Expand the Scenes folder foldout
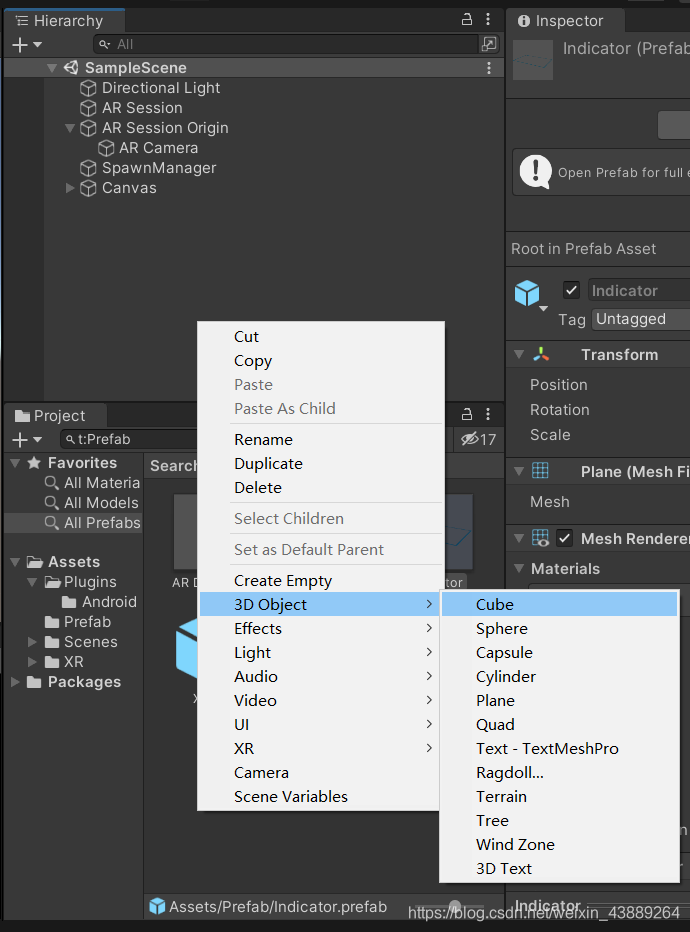The image size is (690, 932). [33, 642]
